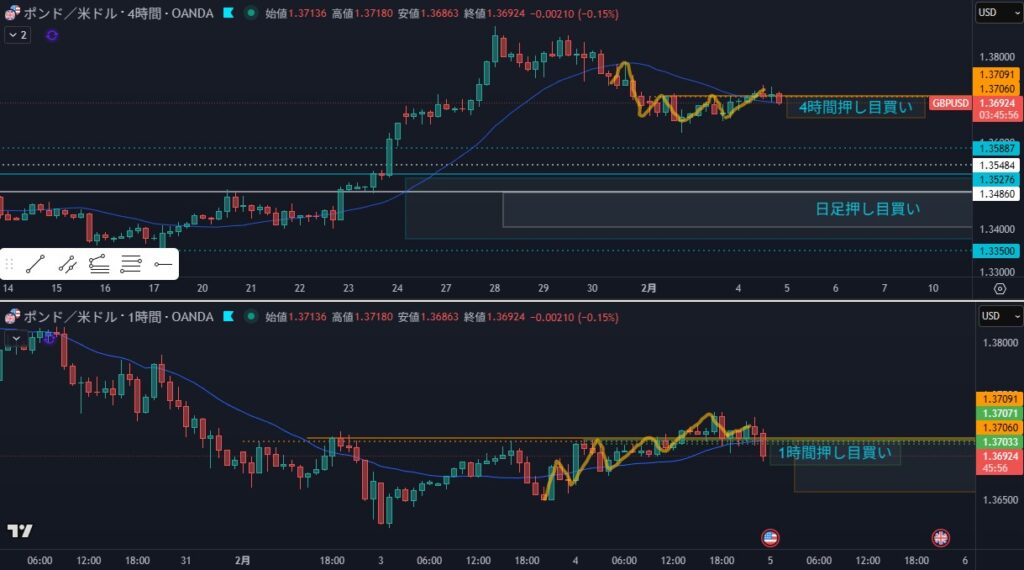The width and height of the screenshot is (1024, 570).
Task: Click the TradingView logo in lower chart
Action: point(19,531)
